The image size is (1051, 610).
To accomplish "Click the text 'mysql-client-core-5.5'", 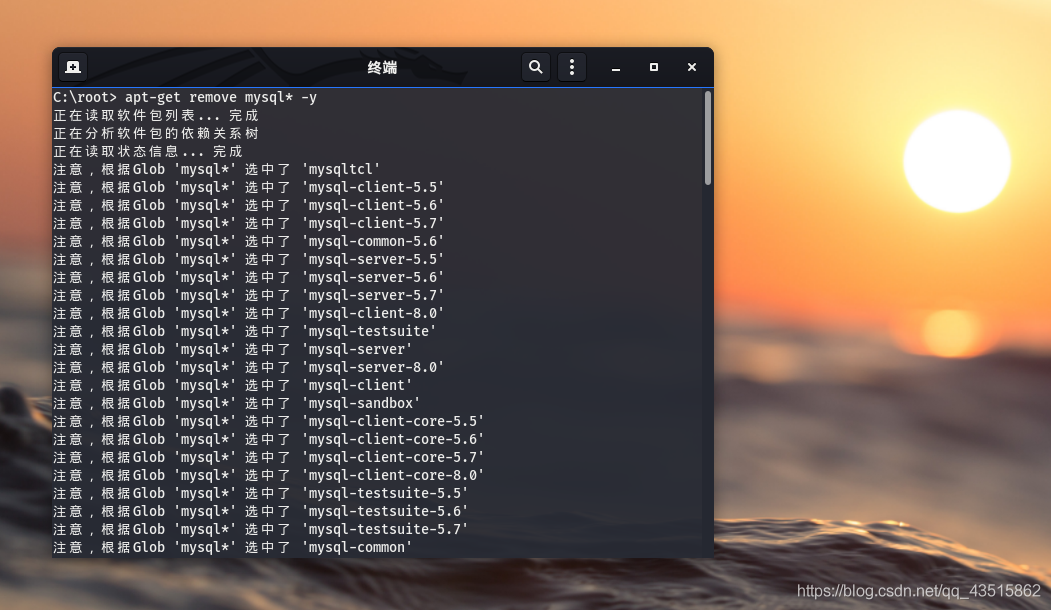I will click(x=393, y=422).
